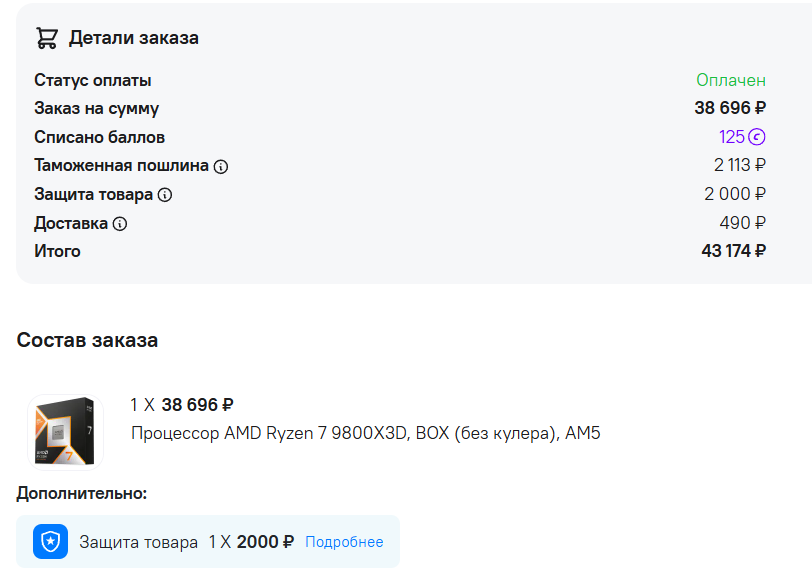Click the Итого total 43 174 ₽

pos(733,251)
